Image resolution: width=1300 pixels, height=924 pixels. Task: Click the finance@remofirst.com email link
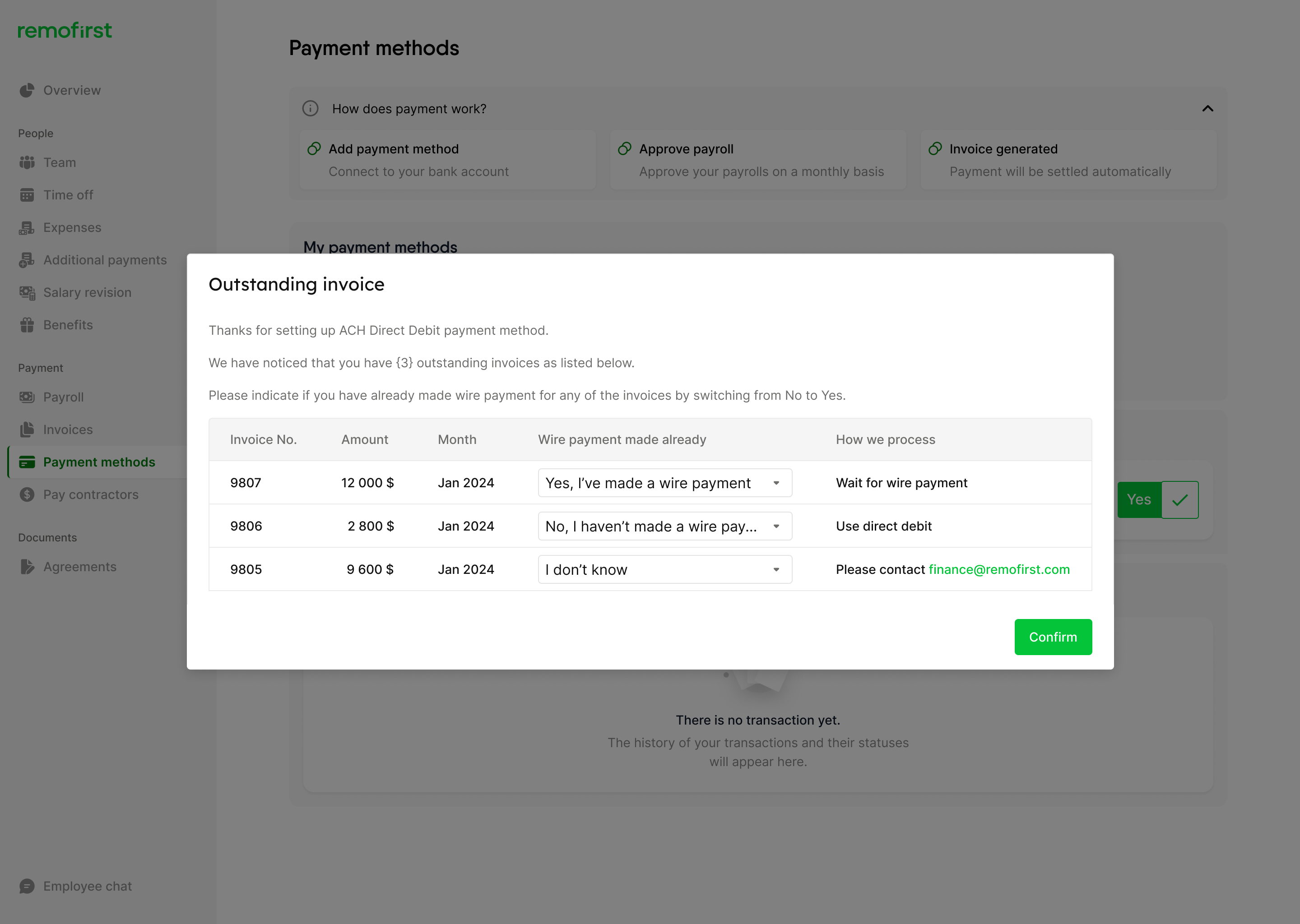coord(999,569)
